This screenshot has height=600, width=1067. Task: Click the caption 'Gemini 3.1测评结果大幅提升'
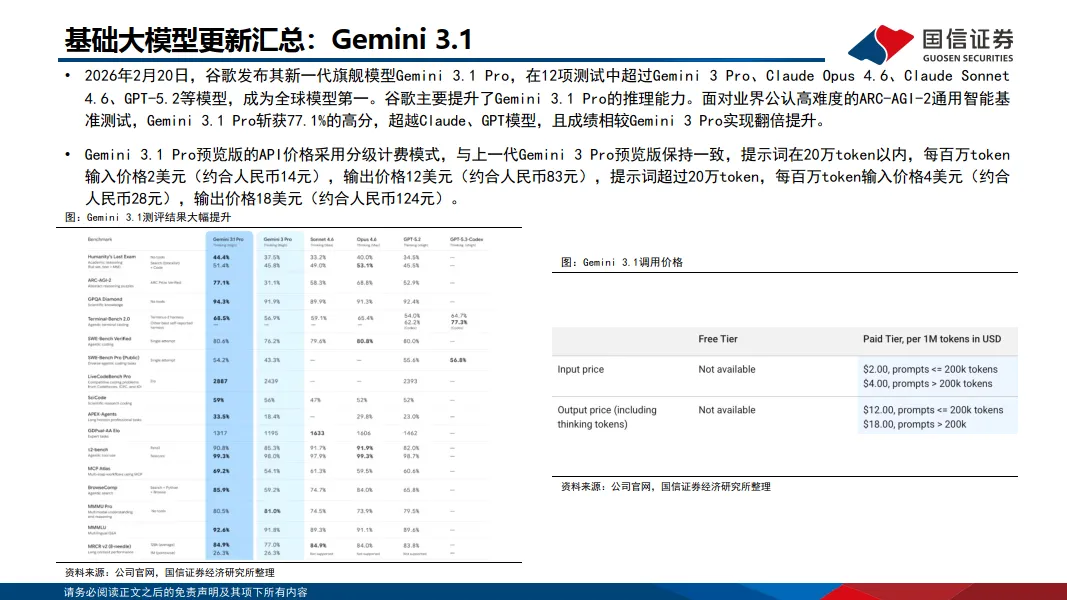pyautogui.click(x=148, y=217)
